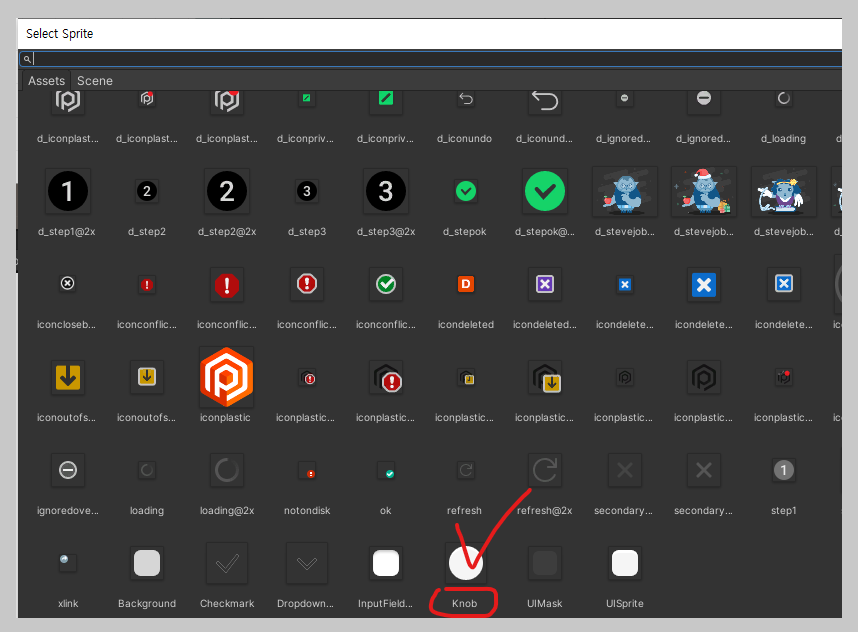858x632 pixels.
Task: Select the d_step3 small icon
Action: 306,191
